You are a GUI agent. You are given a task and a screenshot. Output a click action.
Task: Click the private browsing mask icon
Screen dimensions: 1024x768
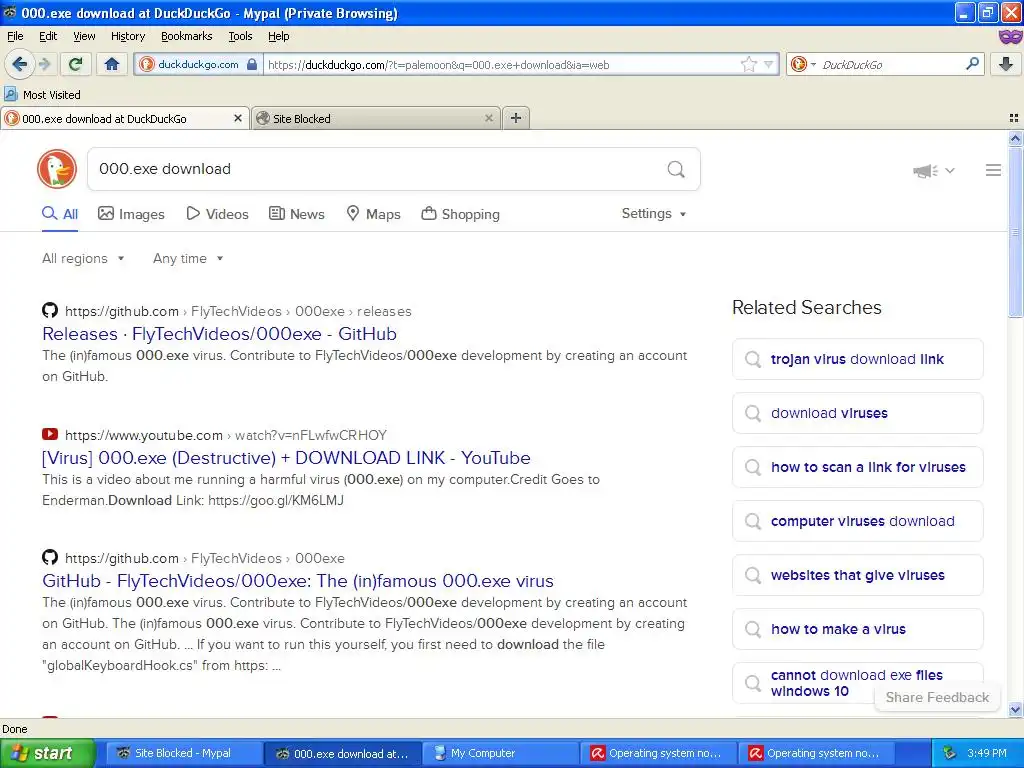tap(1010, 36)
